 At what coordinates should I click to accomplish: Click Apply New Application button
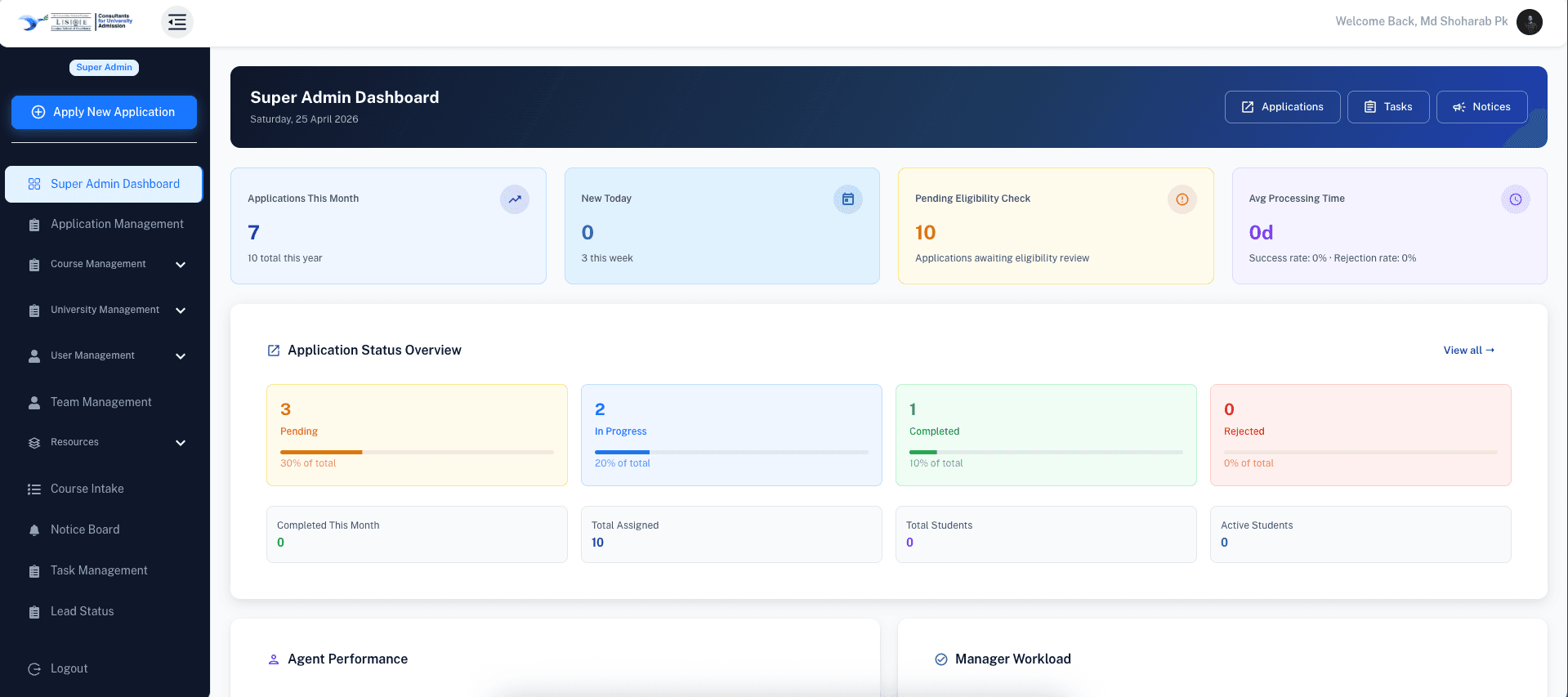coord(104,112)
